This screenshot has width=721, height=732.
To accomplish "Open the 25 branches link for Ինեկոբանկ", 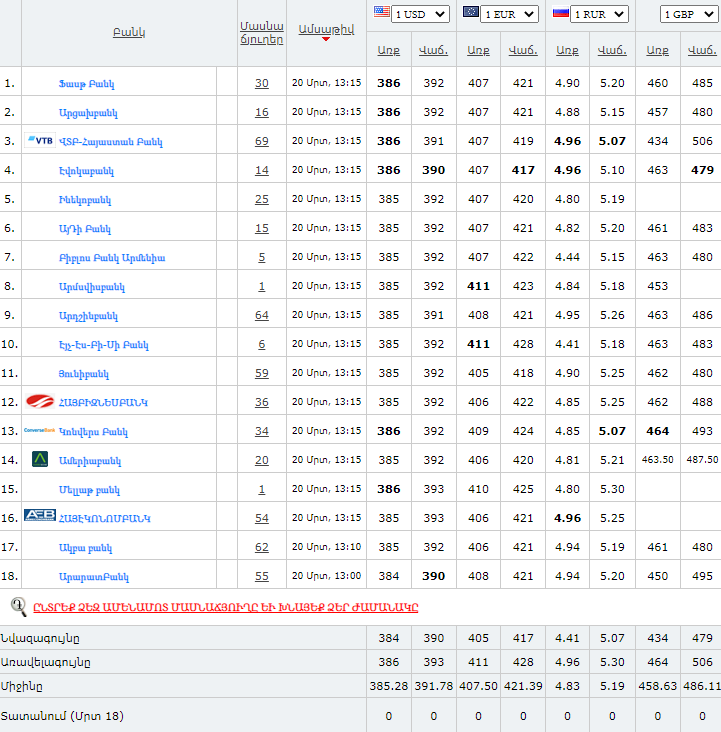I will click(262, 199).
